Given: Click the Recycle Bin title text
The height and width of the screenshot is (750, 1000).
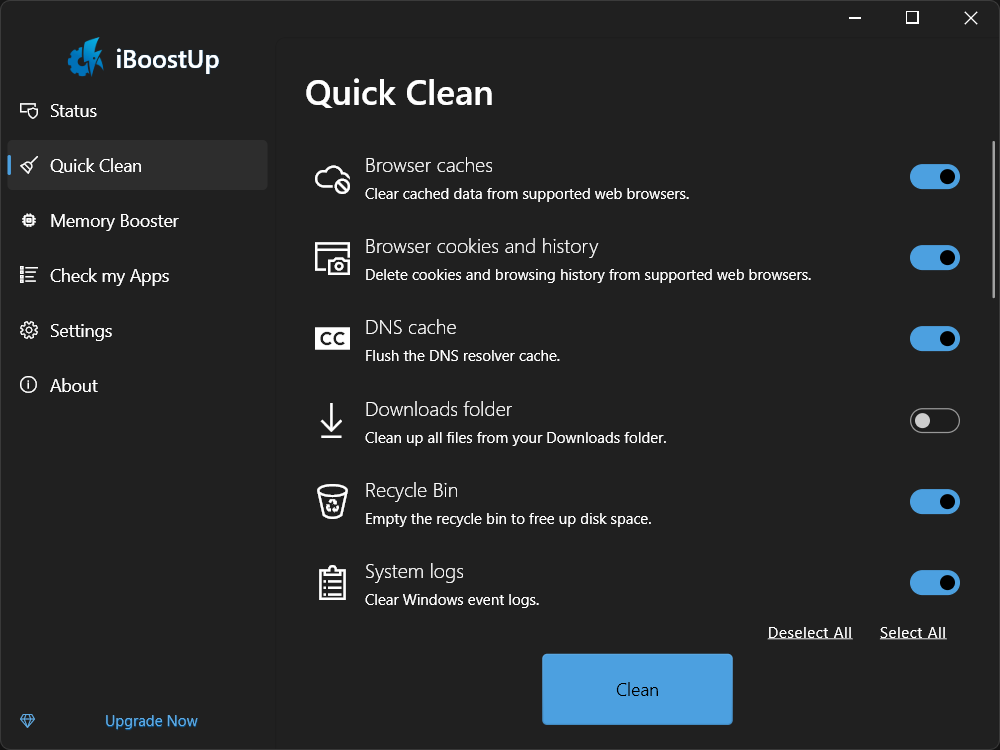Looking at the screenshot, I should [x=411, y=491].
